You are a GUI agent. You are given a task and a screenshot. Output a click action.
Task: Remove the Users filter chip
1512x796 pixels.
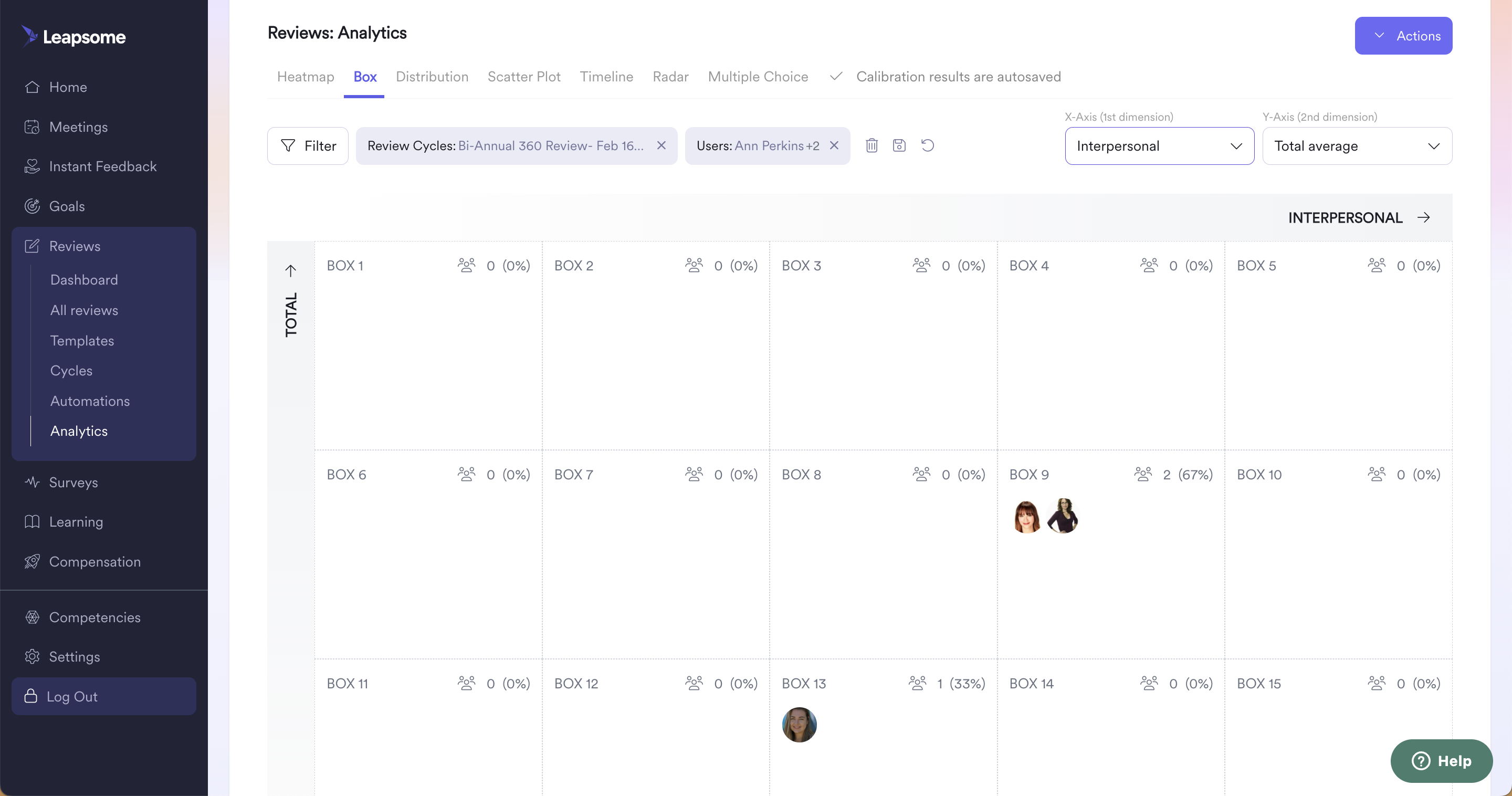point(834,145)
